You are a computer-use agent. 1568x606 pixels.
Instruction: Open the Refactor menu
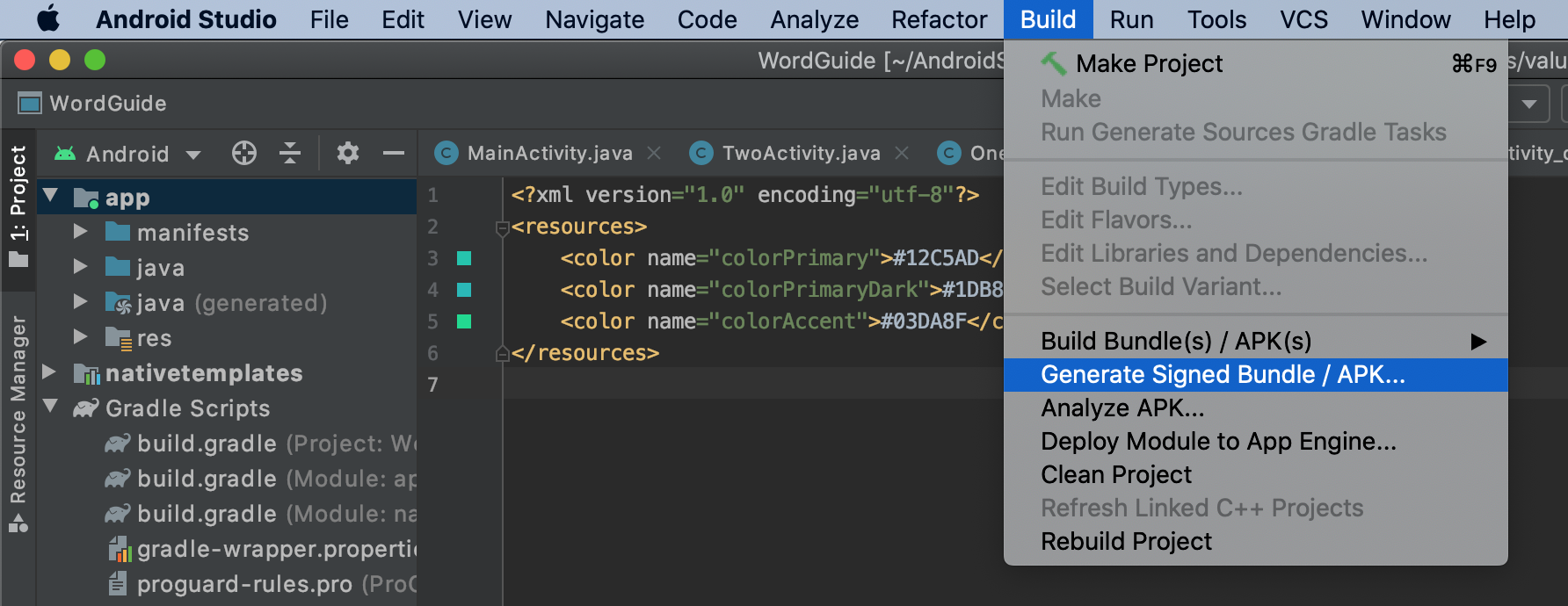coord(939,19)
